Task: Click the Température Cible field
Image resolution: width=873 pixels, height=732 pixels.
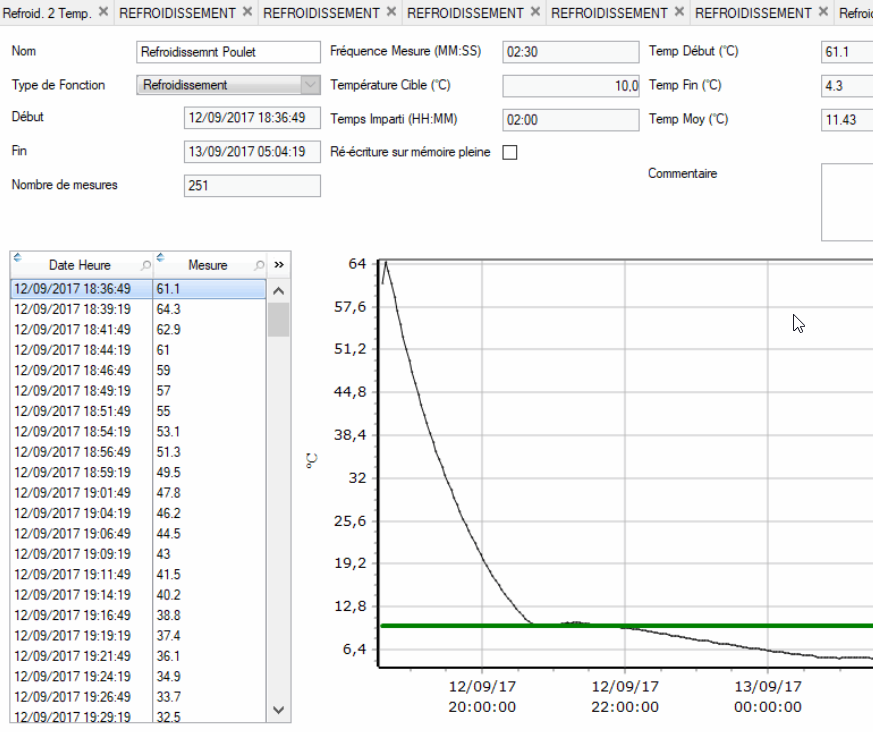Action: click(x=570, y=86)
